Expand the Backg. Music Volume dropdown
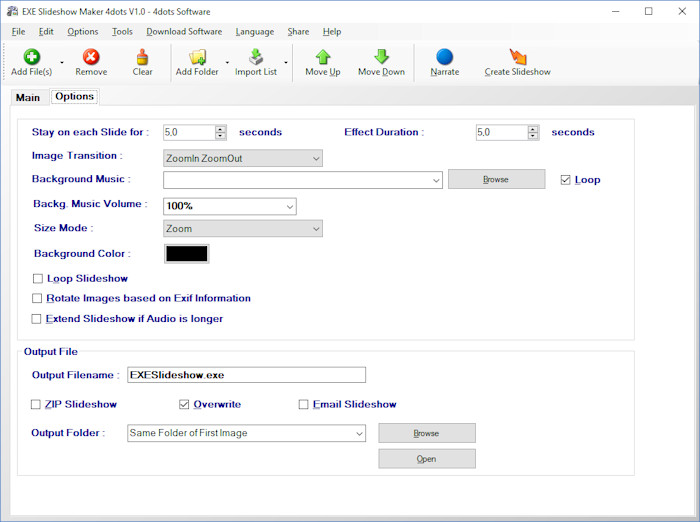This screenshot has height=522, width=700. [290, 206]
